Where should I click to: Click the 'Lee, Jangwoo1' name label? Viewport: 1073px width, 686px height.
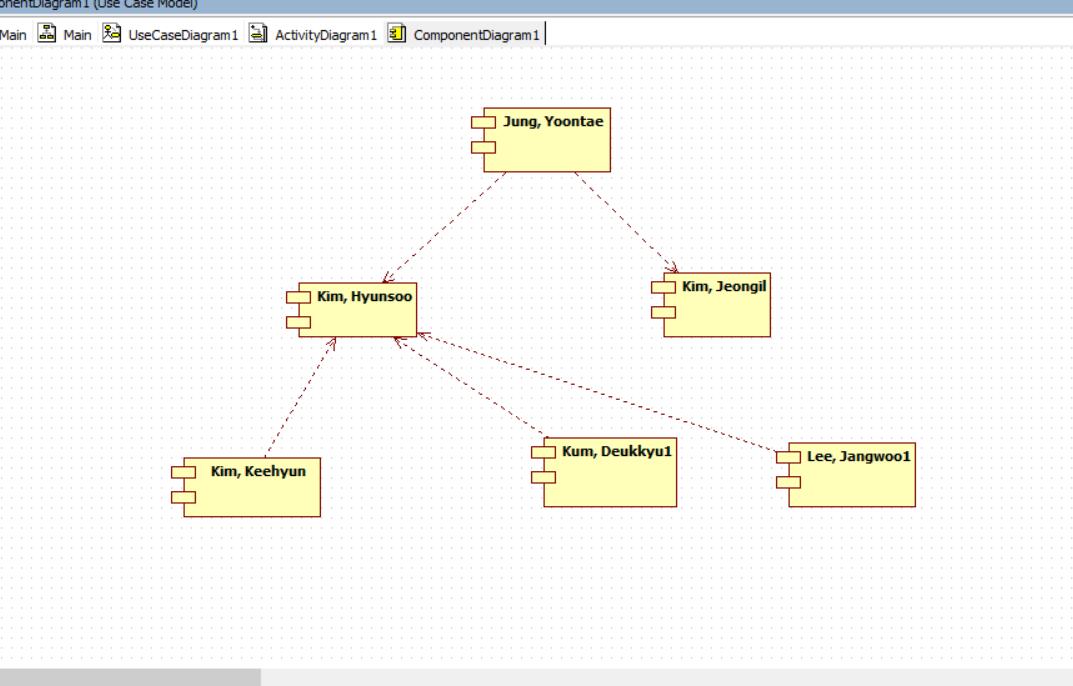(x=858, y=456)
